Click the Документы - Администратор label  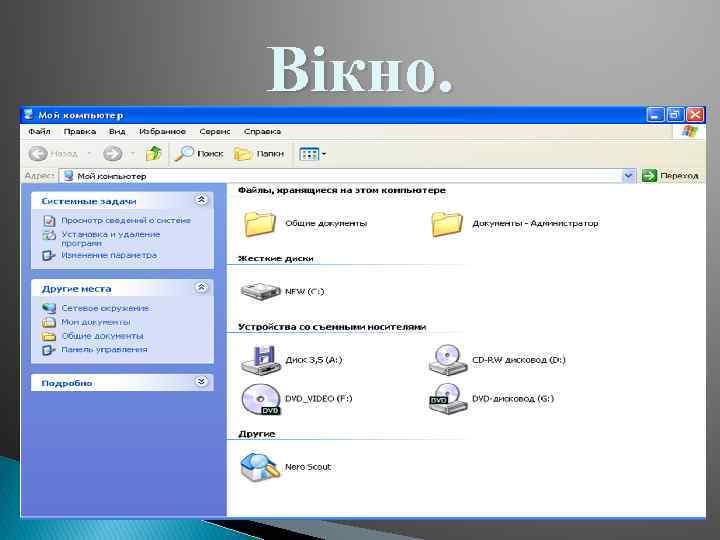tap(535, 224)
